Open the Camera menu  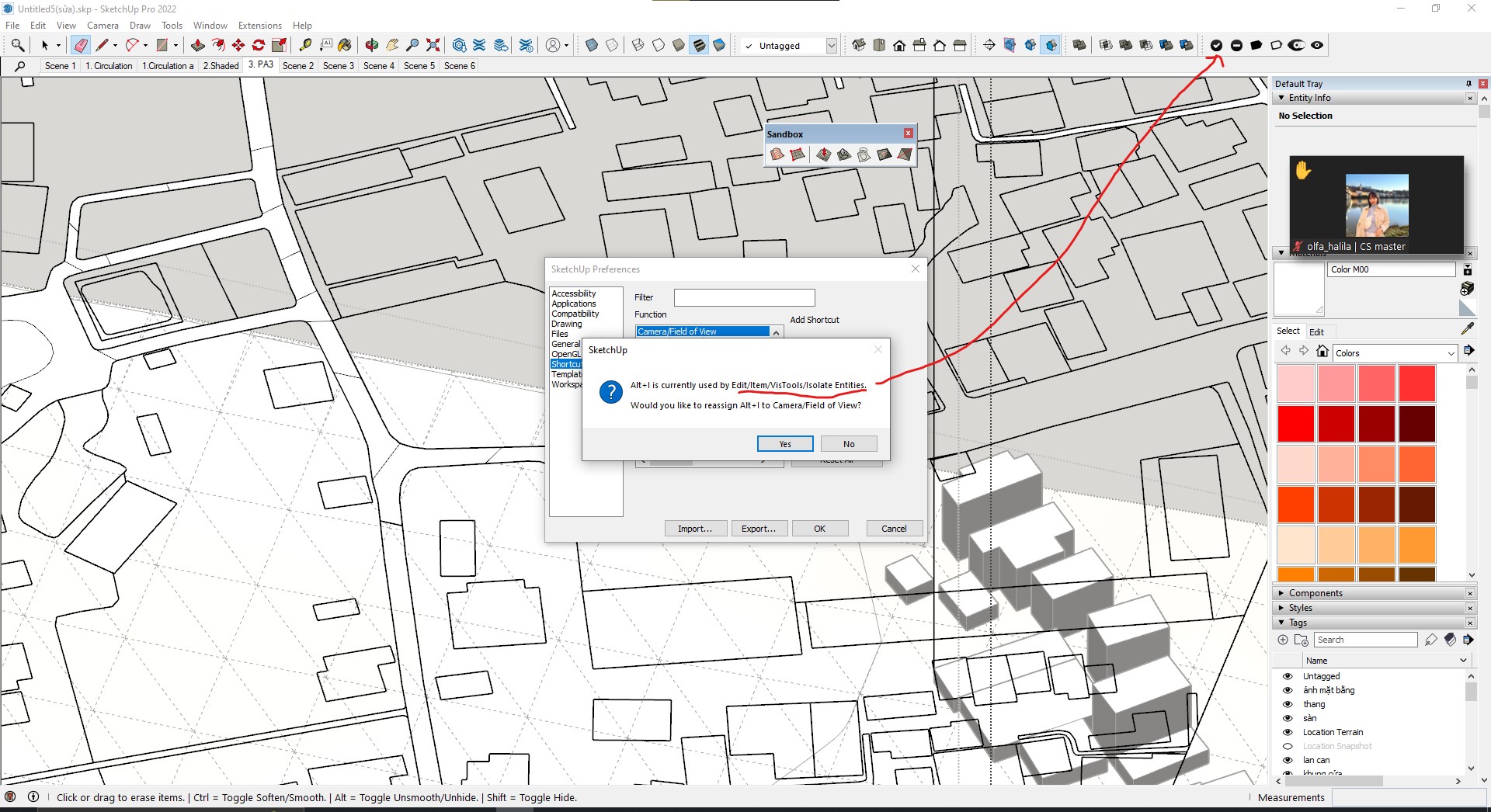pos(103,26)
